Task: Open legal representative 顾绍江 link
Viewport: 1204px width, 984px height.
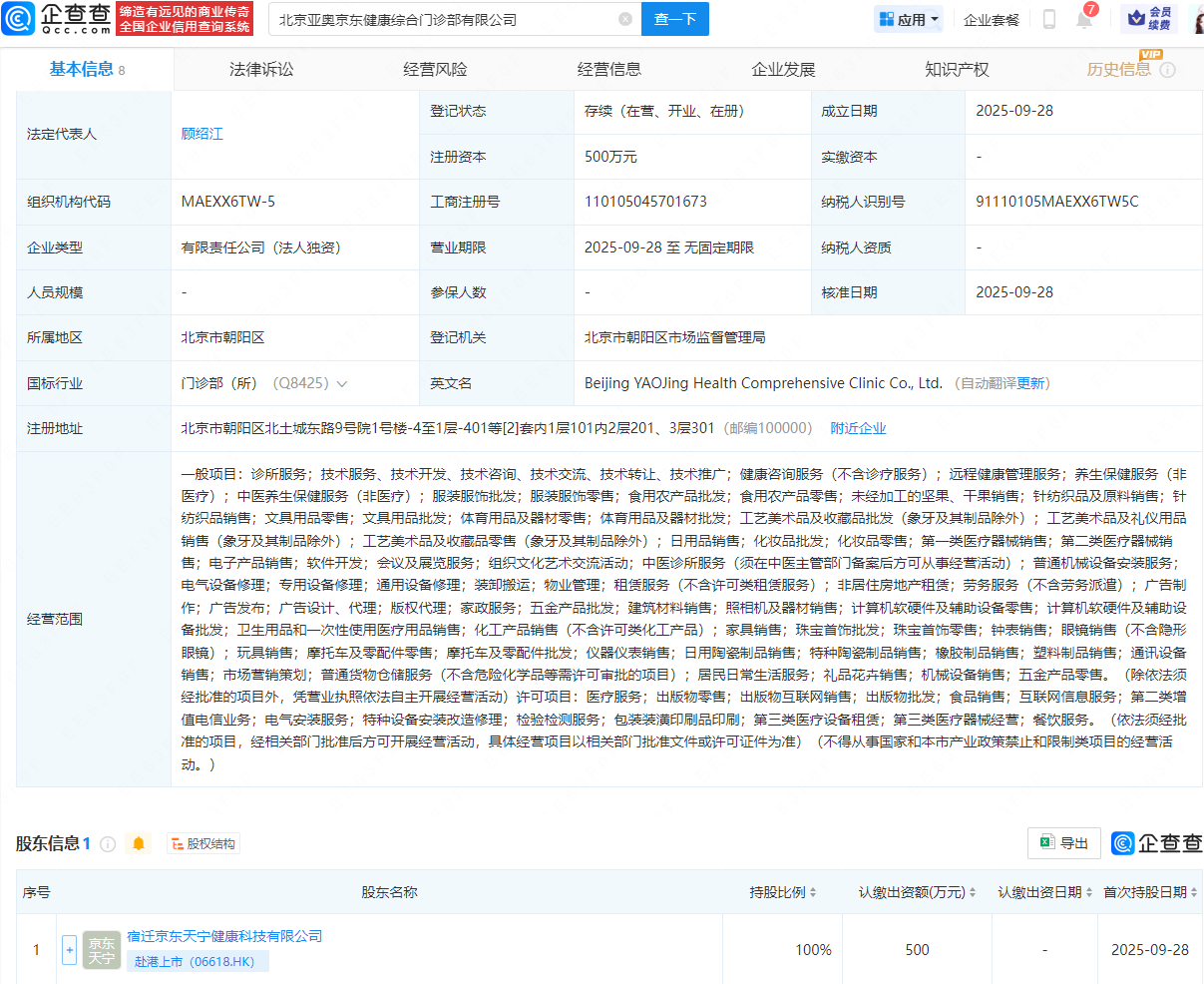Action: [202, 134]
